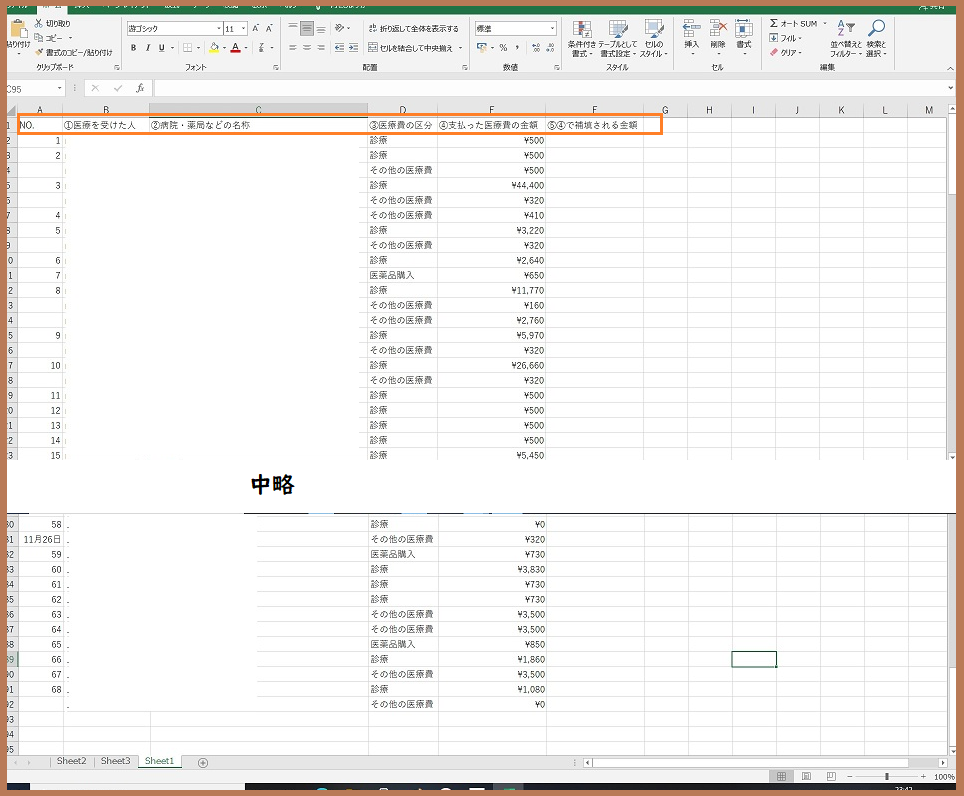Expand the formula bar
This screenshot has width=964, height=796.
tap(950, 88)
